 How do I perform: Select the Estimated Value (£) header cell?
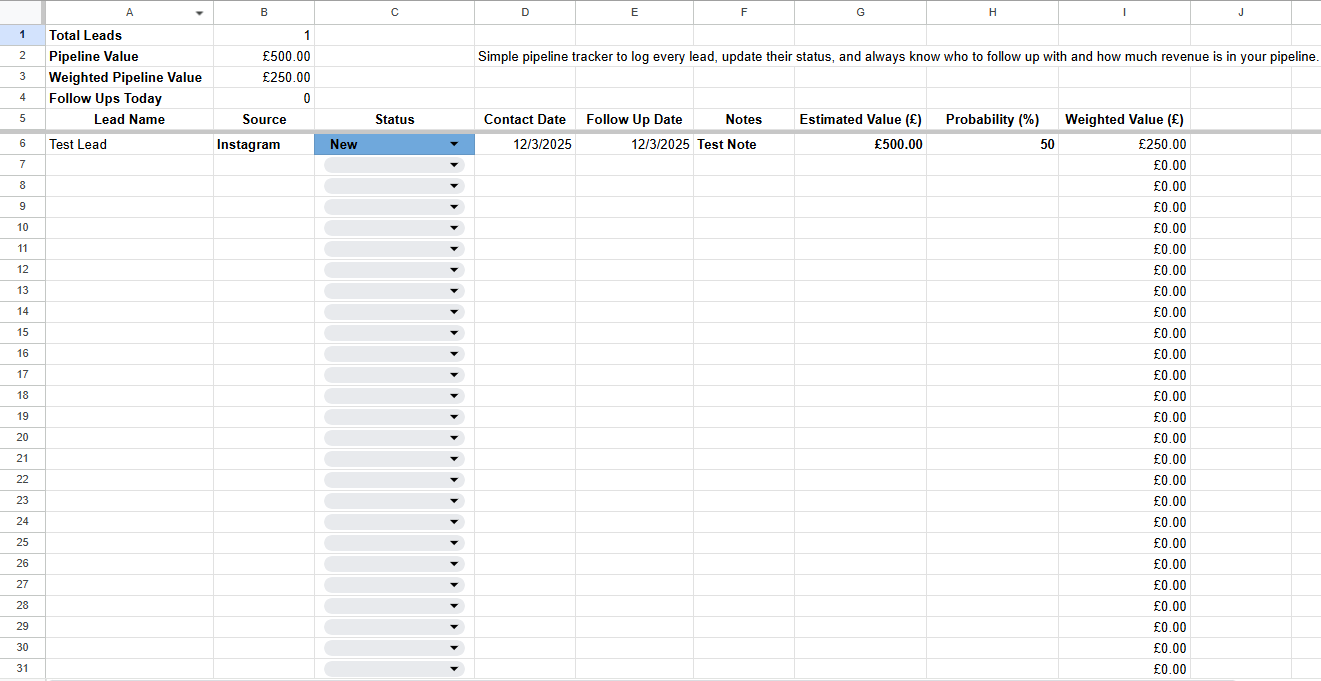point(860,119)
